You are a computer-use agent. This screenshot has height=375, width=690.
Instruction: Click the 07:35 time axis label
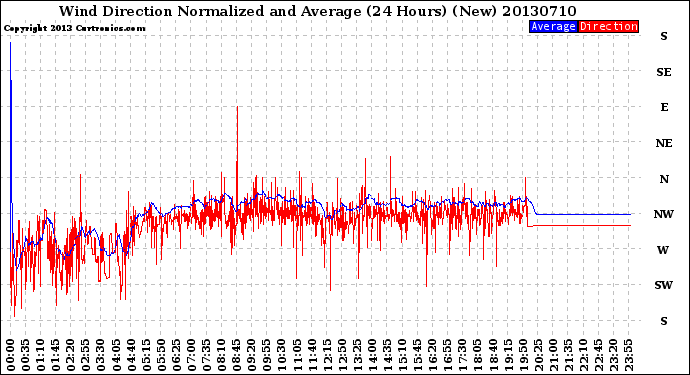206,355
